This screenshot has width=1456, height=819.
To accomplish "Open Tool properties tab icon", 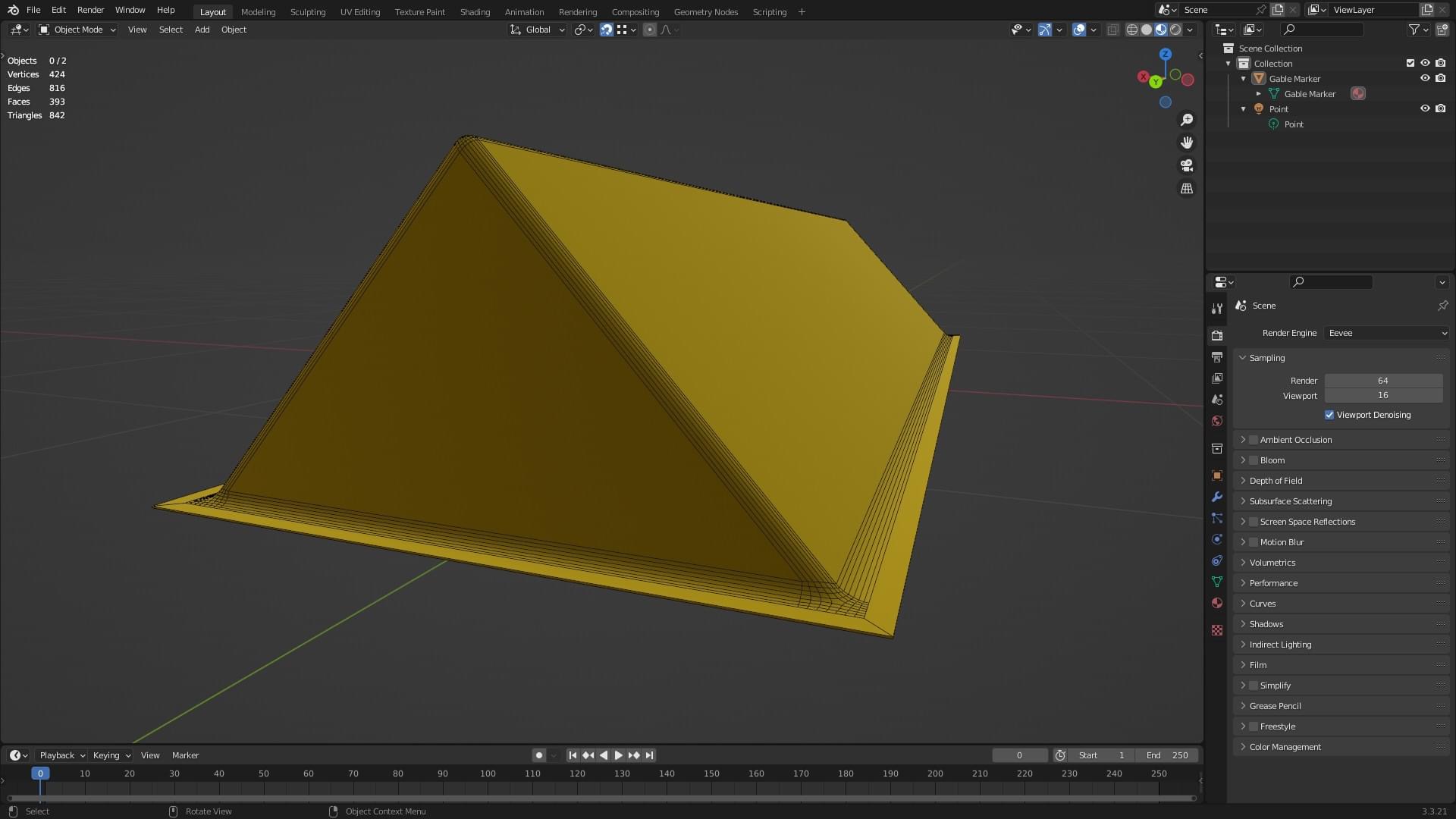I will 1217,309.
